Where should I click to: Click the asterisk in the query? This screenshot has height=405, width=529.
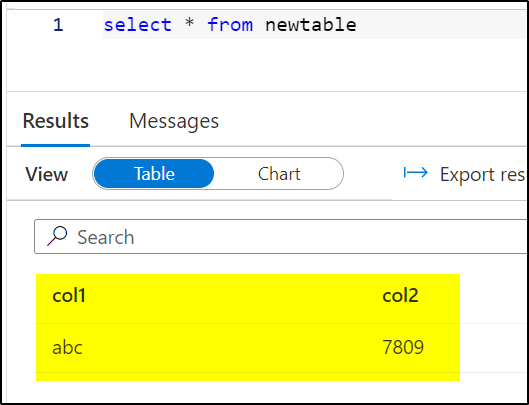[x=189, y=24]
